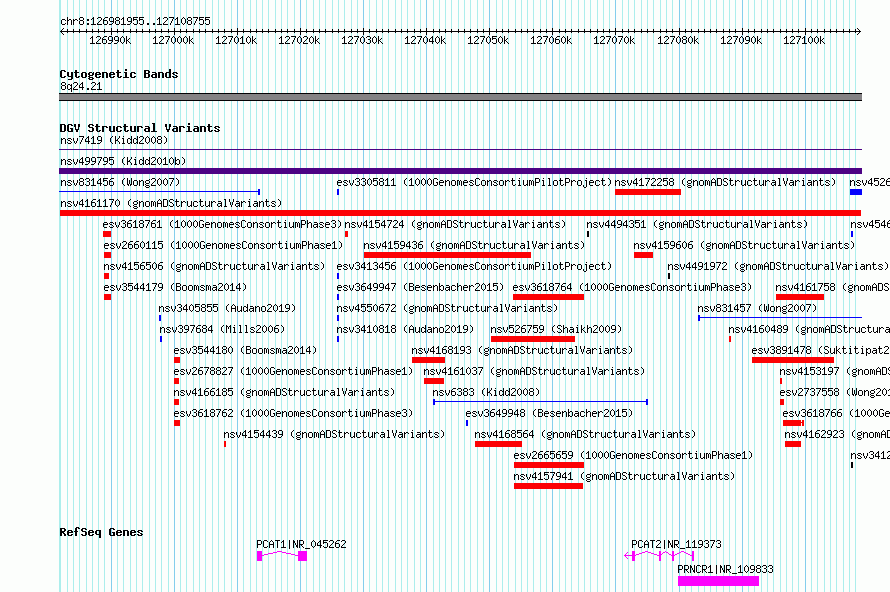Click nsv4156506 gnomAD label
890x592 pixels.
pyautogui.click(x=214, y=266)
